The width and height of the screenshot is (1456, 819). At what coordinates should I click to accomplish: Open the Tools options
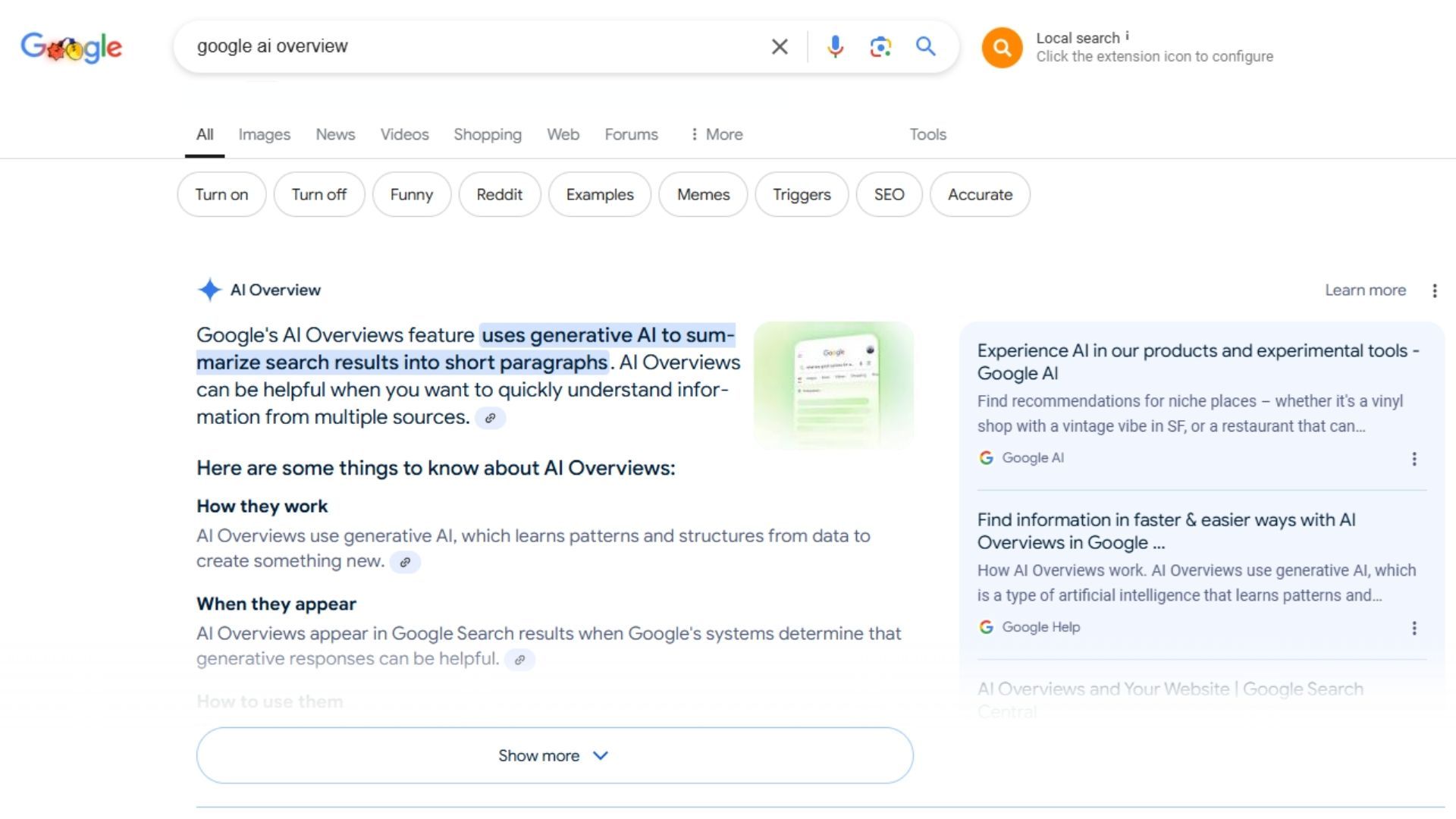[x=927, y=134]
